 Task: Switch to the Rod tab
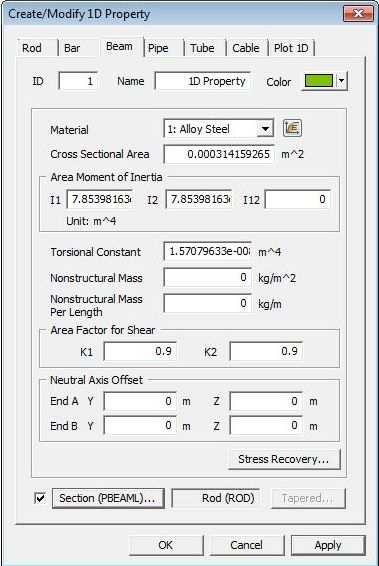pos(32,48)
